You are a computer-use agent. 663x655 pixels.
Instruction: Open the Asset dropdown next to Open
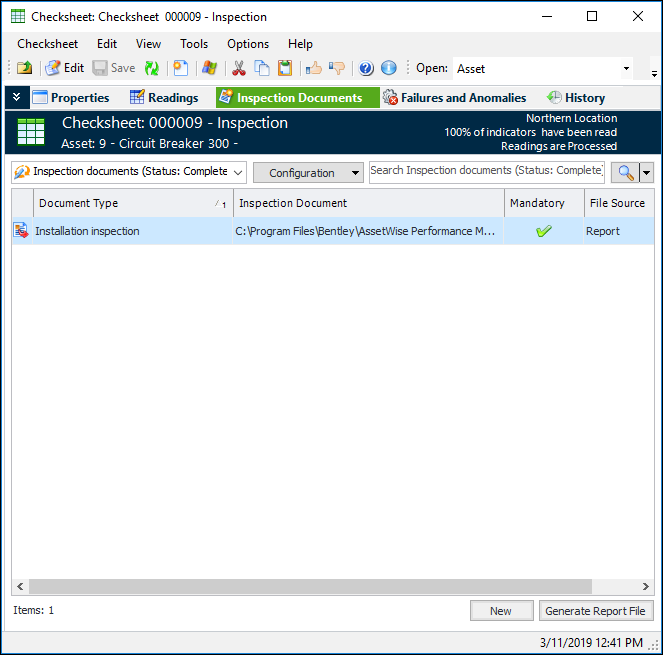tap(626, 69)
